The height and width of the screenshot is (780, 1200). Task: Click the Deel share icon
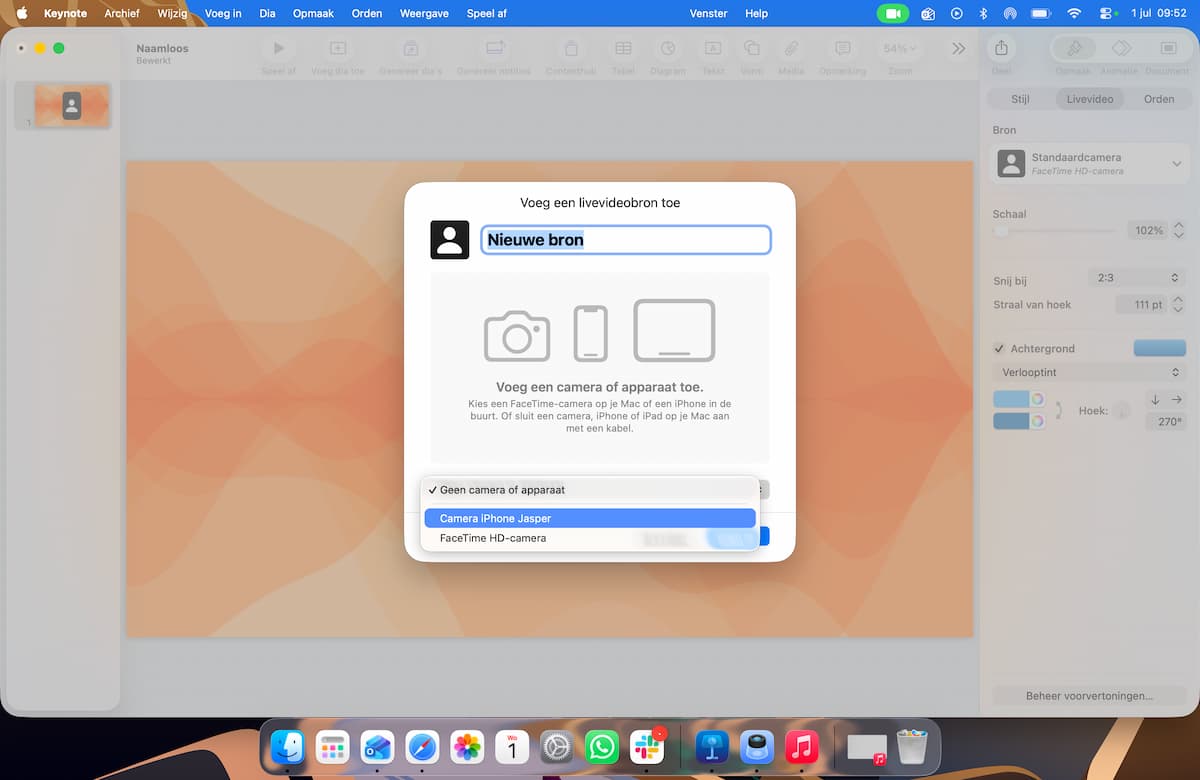pyautogui.click(x=1001, y=48)
